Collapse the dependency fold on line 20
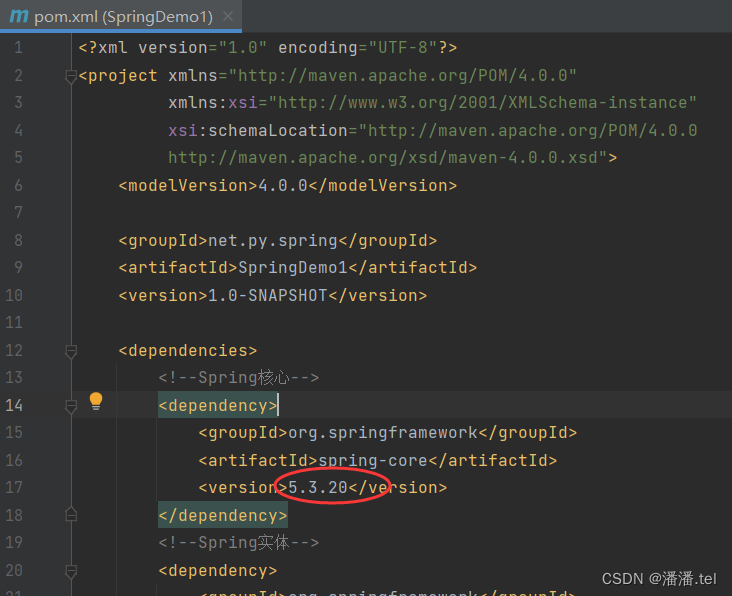The width and height of the screenshot is (732, 596). (71, 571)
